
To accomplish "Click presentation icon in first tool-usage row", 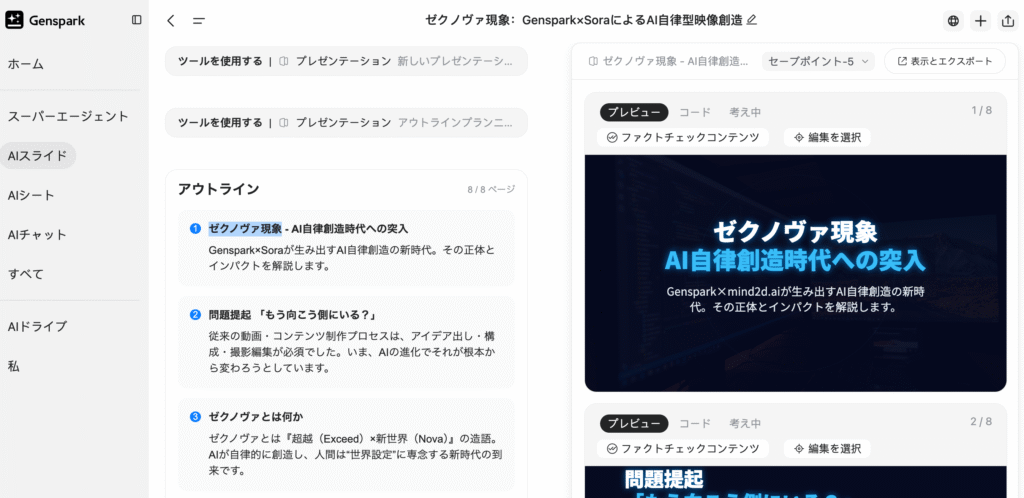I will click(x=284, y=61).
